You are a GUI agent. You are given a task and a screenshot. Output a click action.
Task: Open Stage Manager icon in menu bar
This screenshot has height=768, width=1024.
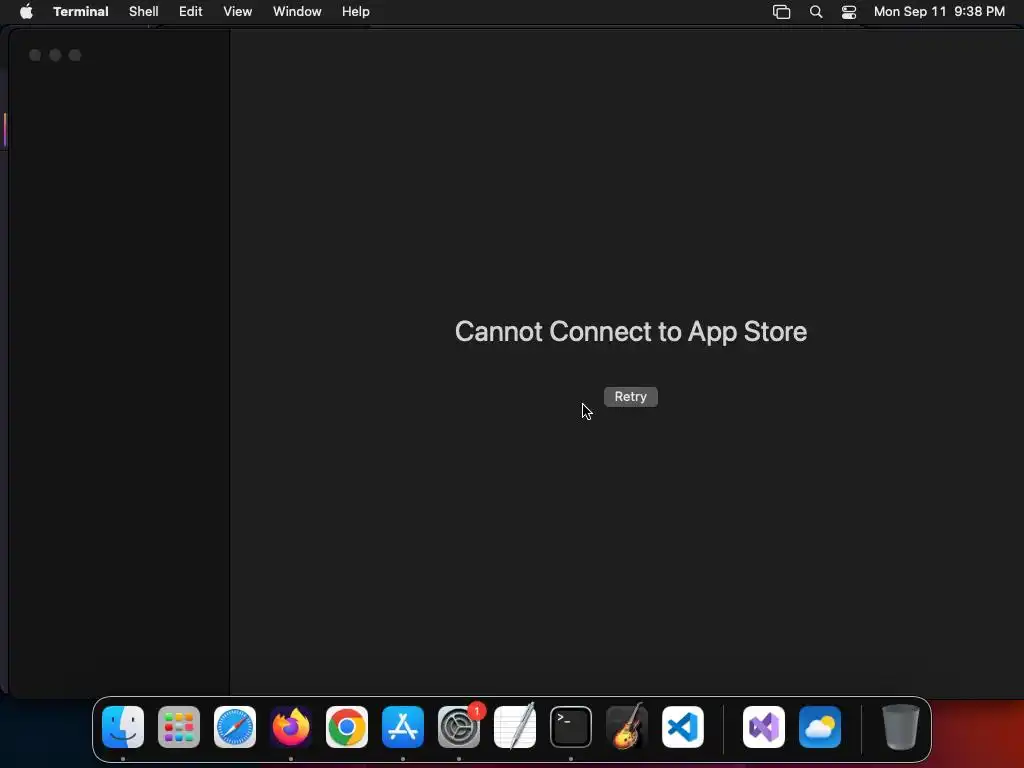tap(782, 12)
